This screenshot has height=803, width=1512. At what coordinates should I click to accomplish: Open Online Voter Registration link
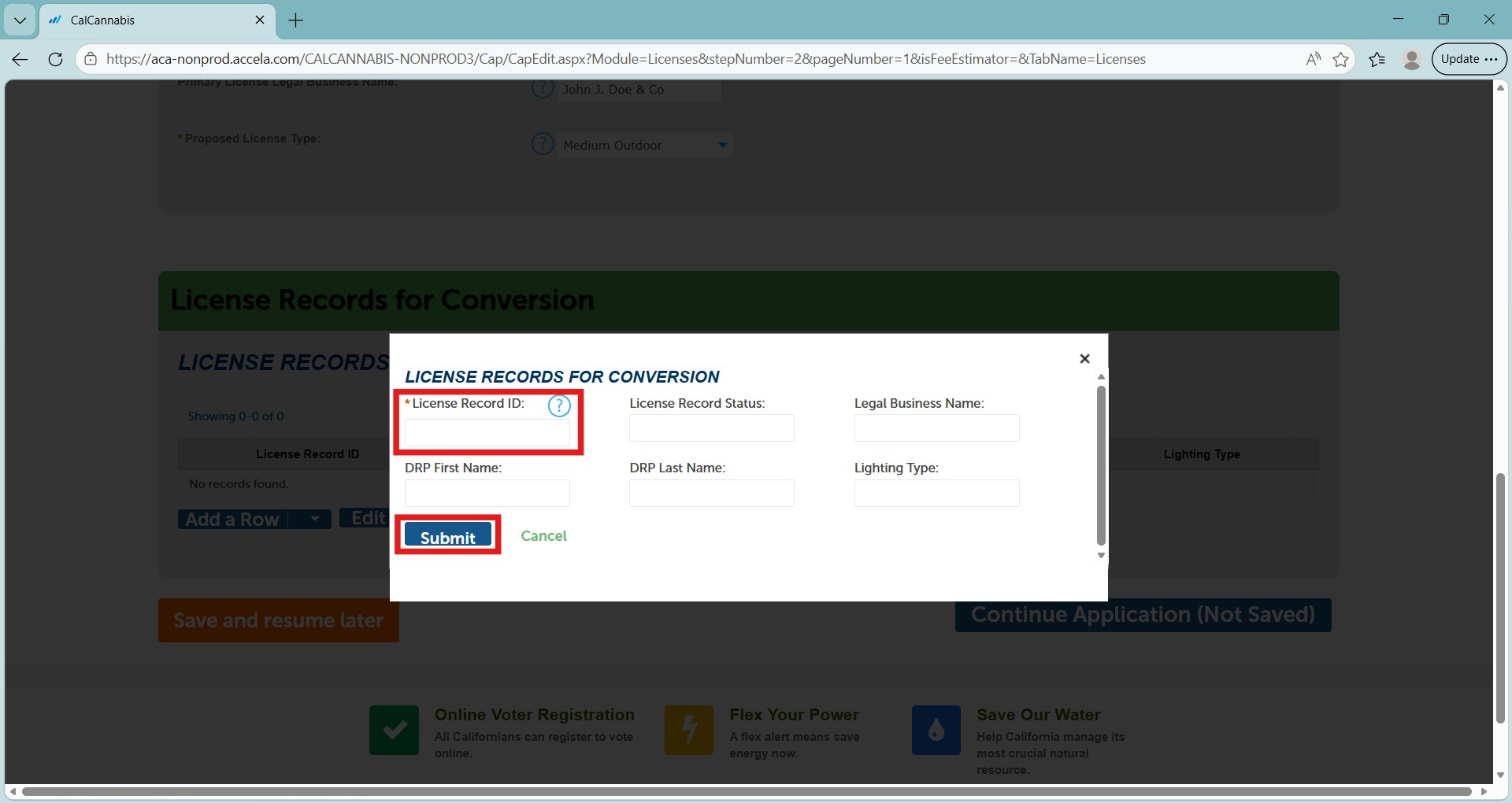click(535, 715)
